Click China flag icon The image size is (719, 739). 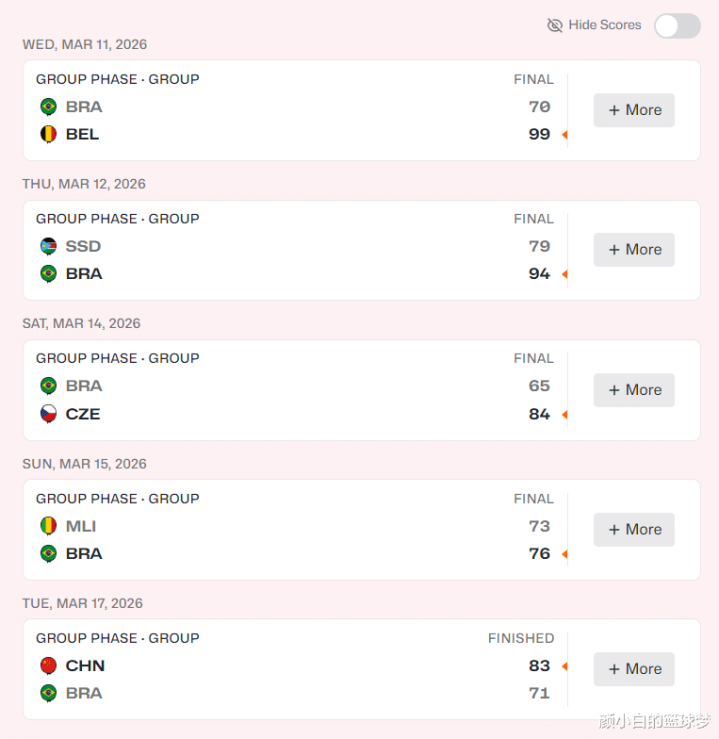[x=48, y=666]
